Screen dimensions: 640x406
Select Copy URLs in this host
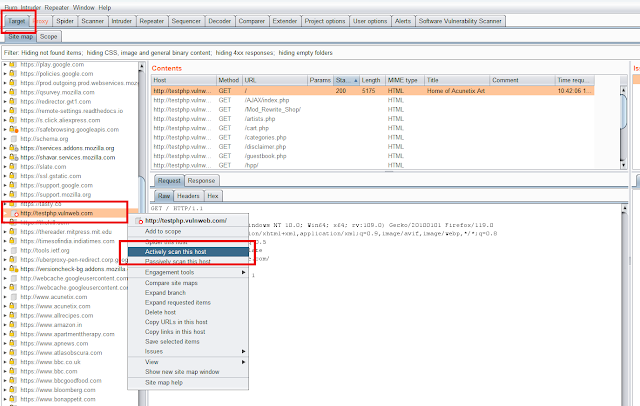click(x=188, y=322)
